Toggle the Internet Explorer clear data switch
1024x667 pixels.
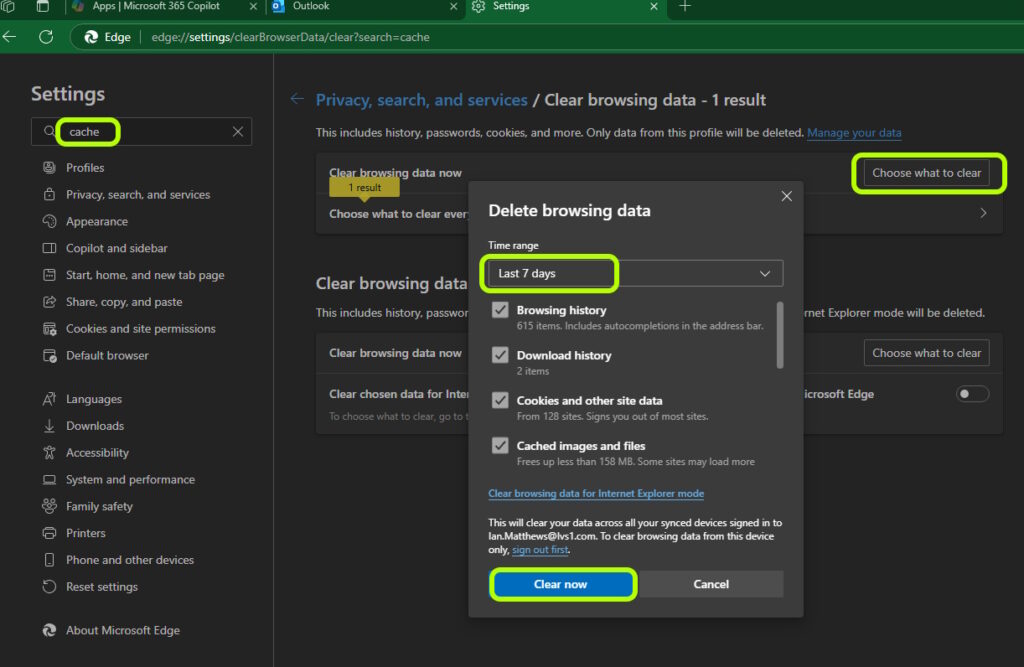point(972,394)
